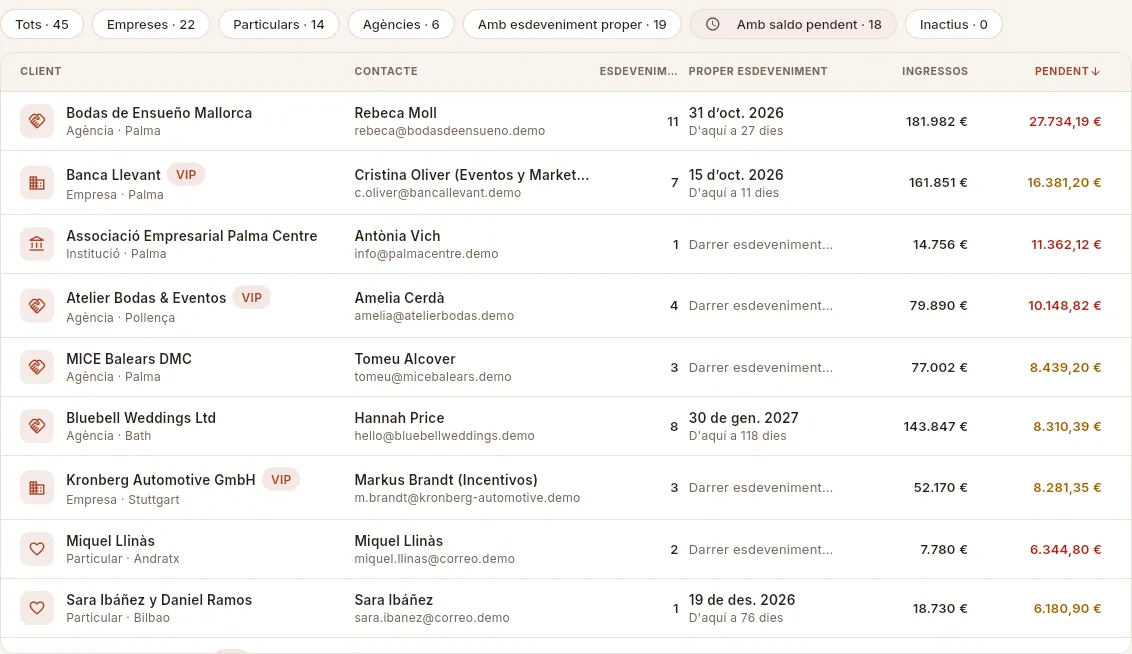
Task: Click the heart icon for Sara Ibáñez y Daniel Ramos
Action: coord(37,608)
